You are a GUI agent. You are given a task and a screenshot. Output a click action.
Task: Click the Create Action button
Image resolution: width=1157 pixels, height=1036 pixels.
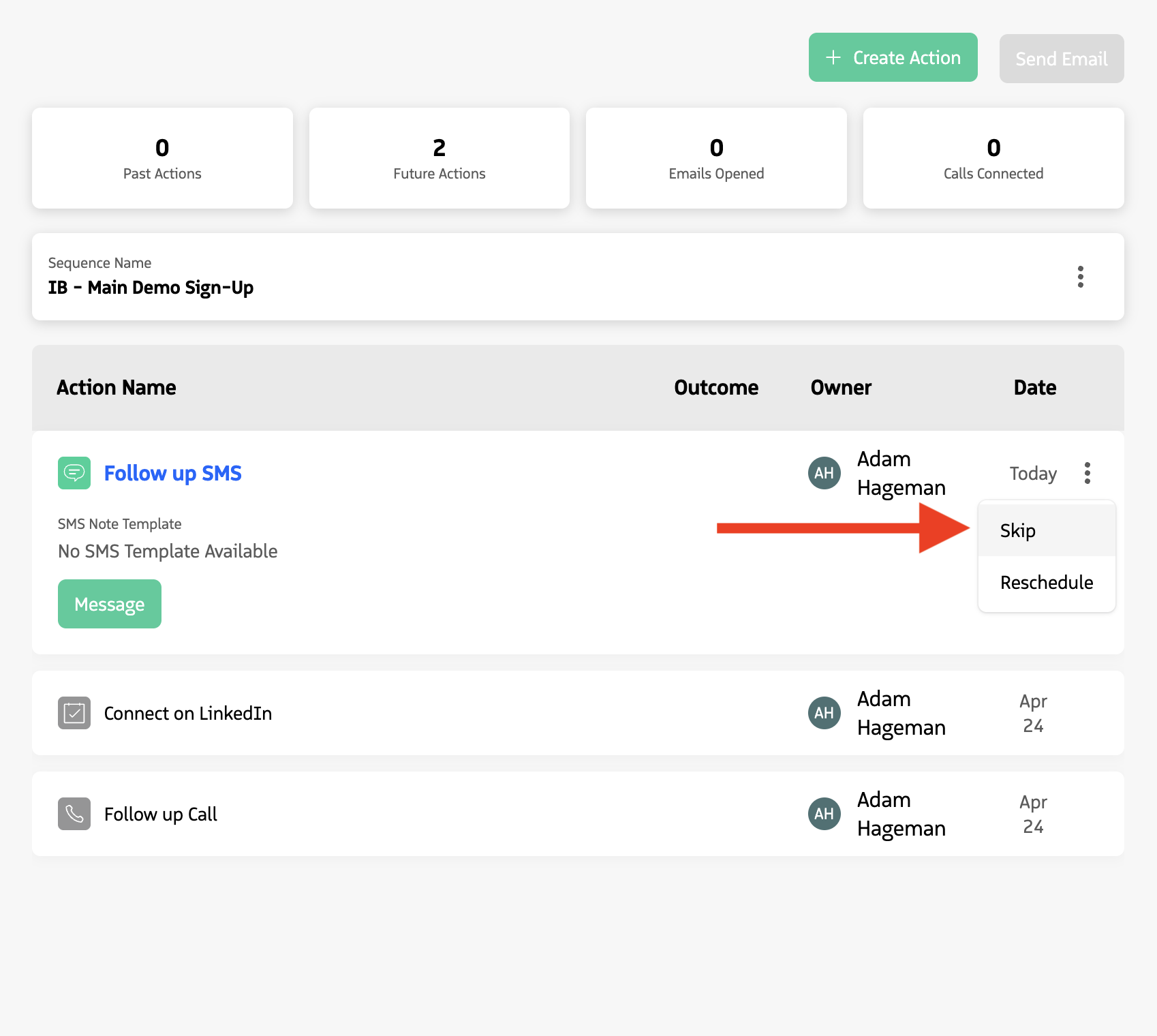893,57
